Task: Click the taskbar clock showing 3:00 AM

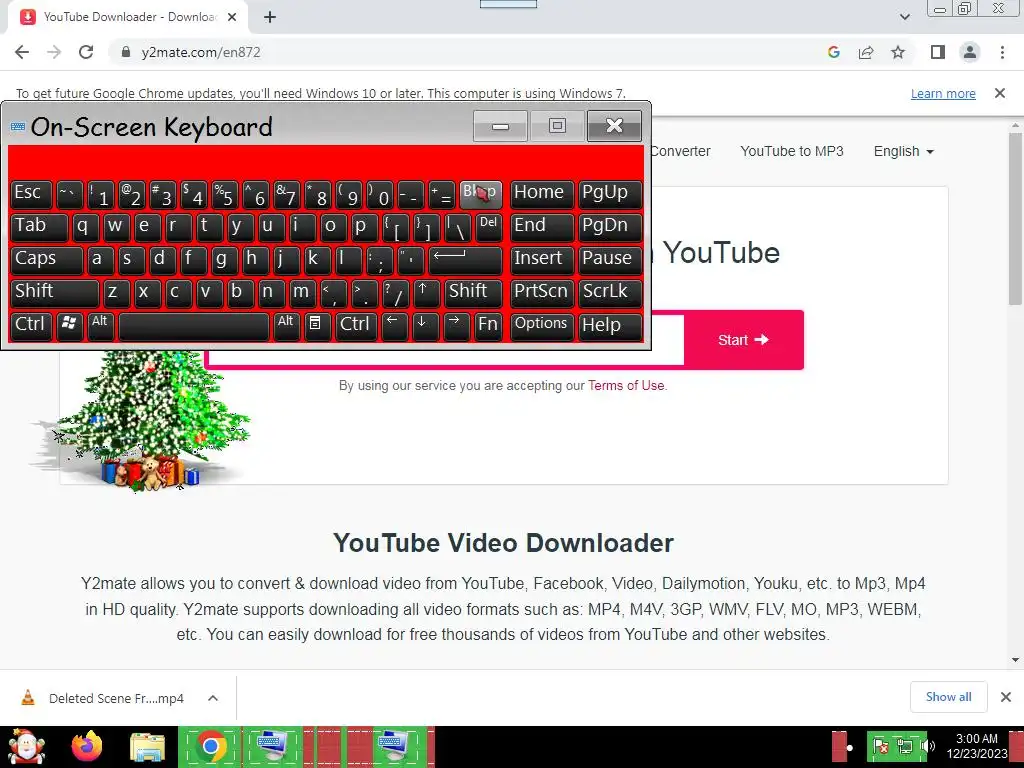Action: pyautogui.click(x=976, y=746)
